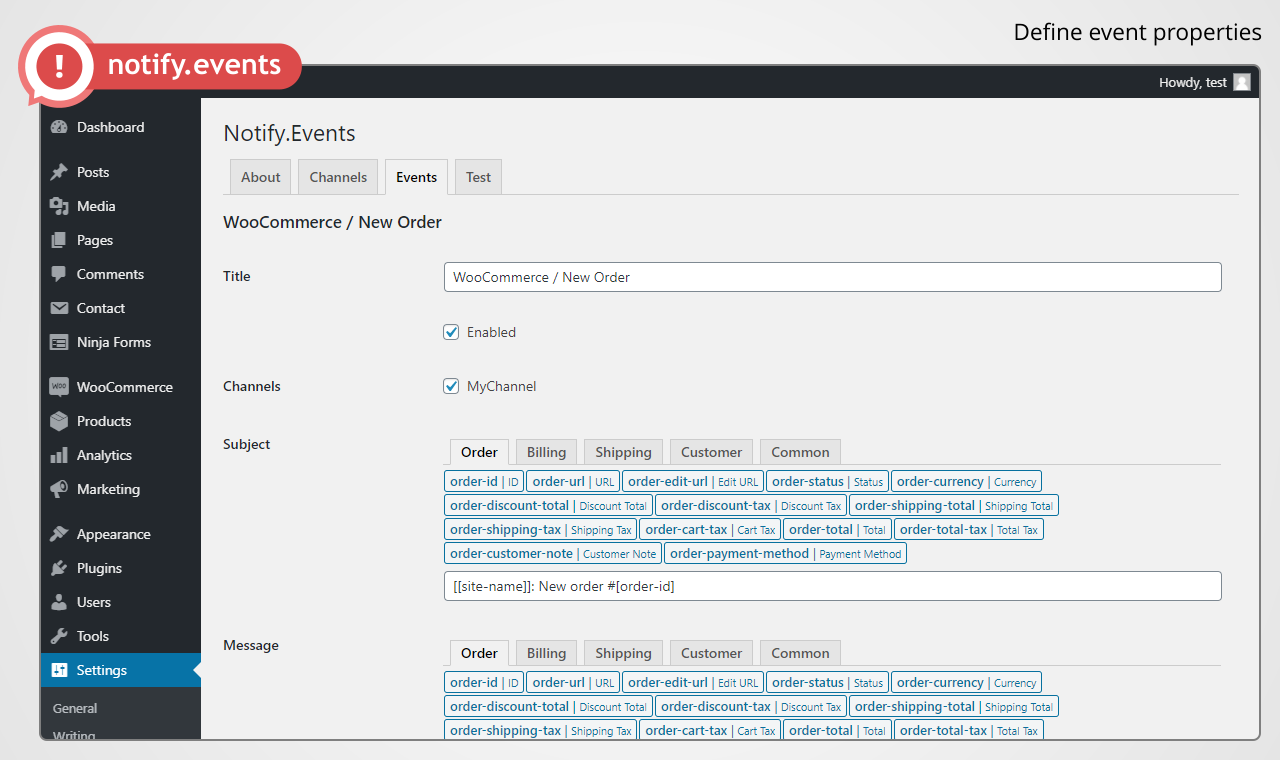The height and width of the screenshot is (760, 1280).
Task: Click the Analytics bar chart icon
Action: (59, 455)
